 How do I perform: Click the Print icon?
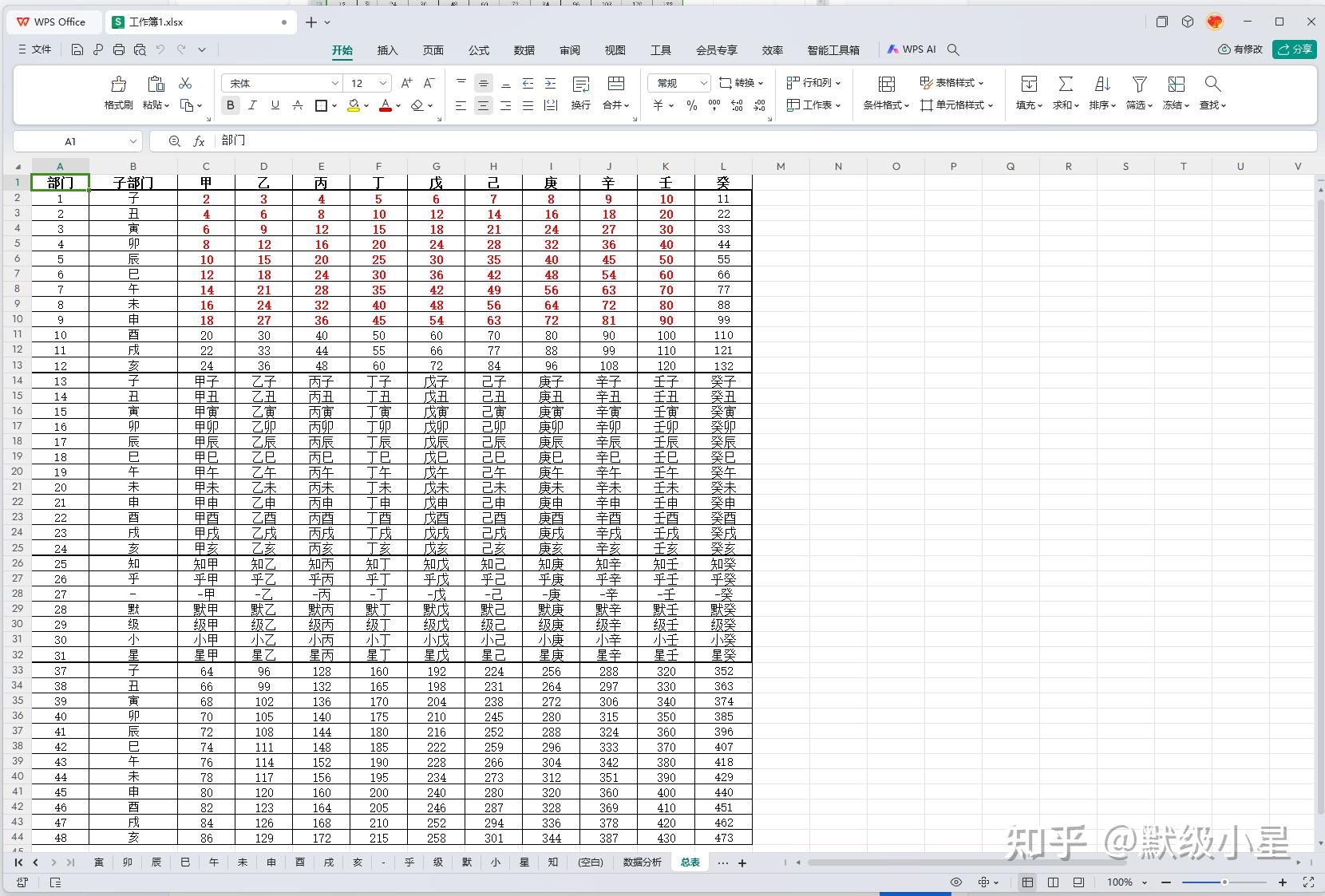(x=119, y=49)
